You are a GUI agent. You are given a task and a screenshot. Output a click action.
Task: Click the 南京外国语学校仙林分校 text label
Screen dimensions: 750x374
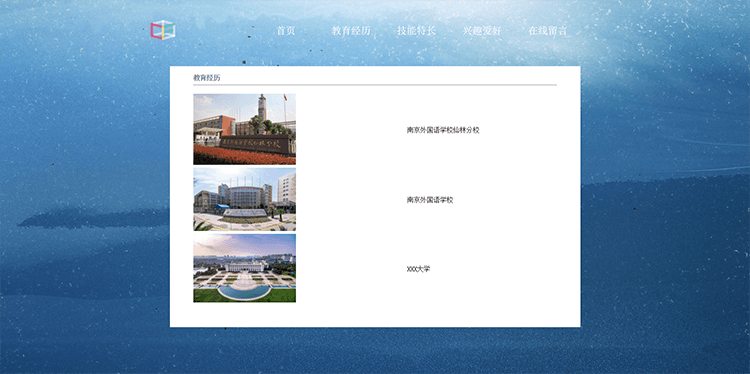click(443, 130)
